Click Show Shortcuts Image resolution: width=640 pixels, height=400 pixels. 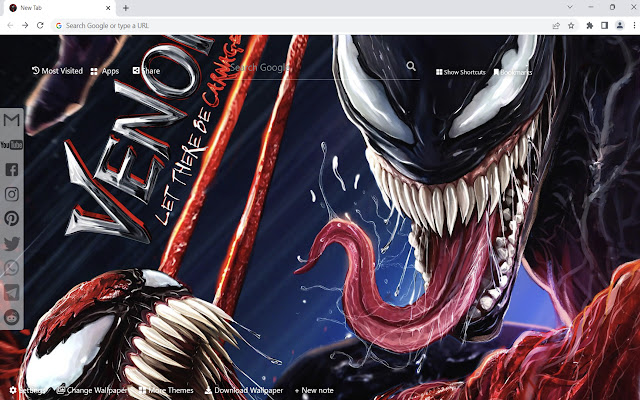pyautogui.click(x=461, y=72)
